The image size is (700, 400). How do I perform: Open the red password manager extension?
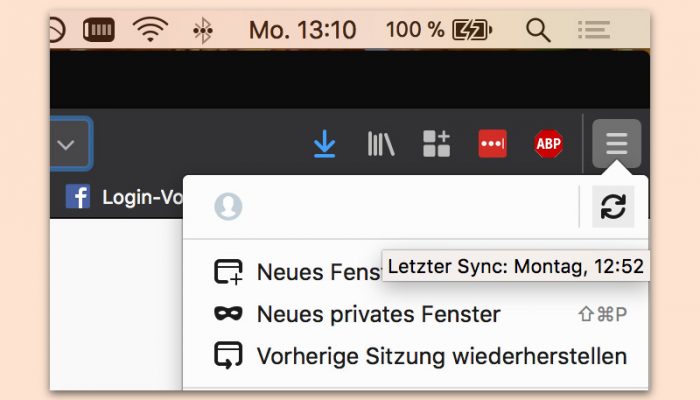tap(492, 144)
